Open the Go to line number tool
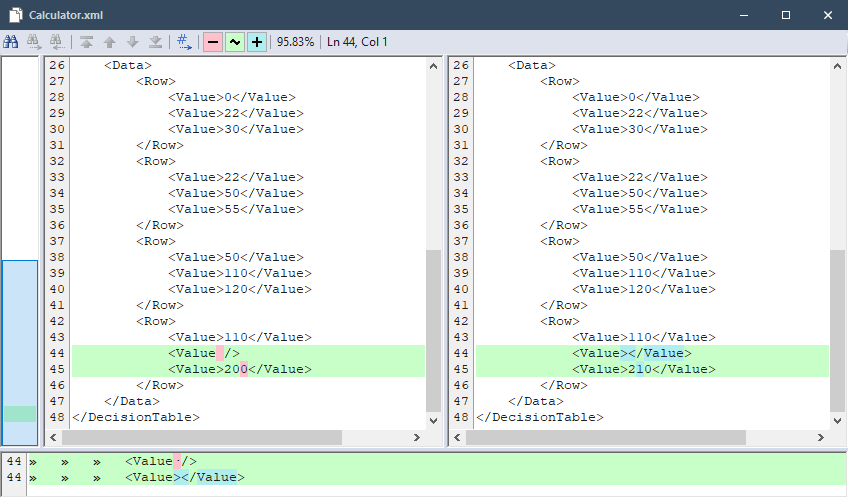This screenshot has width=848, height=498. (x=184, y=42)
